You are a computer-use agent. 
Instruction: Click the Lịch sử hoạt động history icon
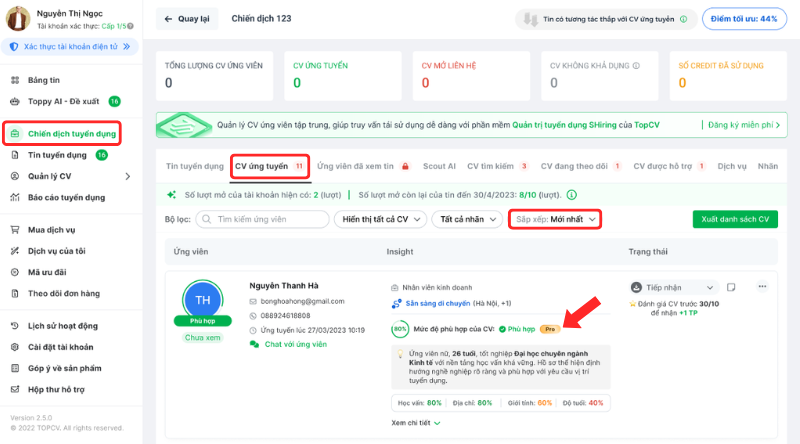tap(15, 326)
